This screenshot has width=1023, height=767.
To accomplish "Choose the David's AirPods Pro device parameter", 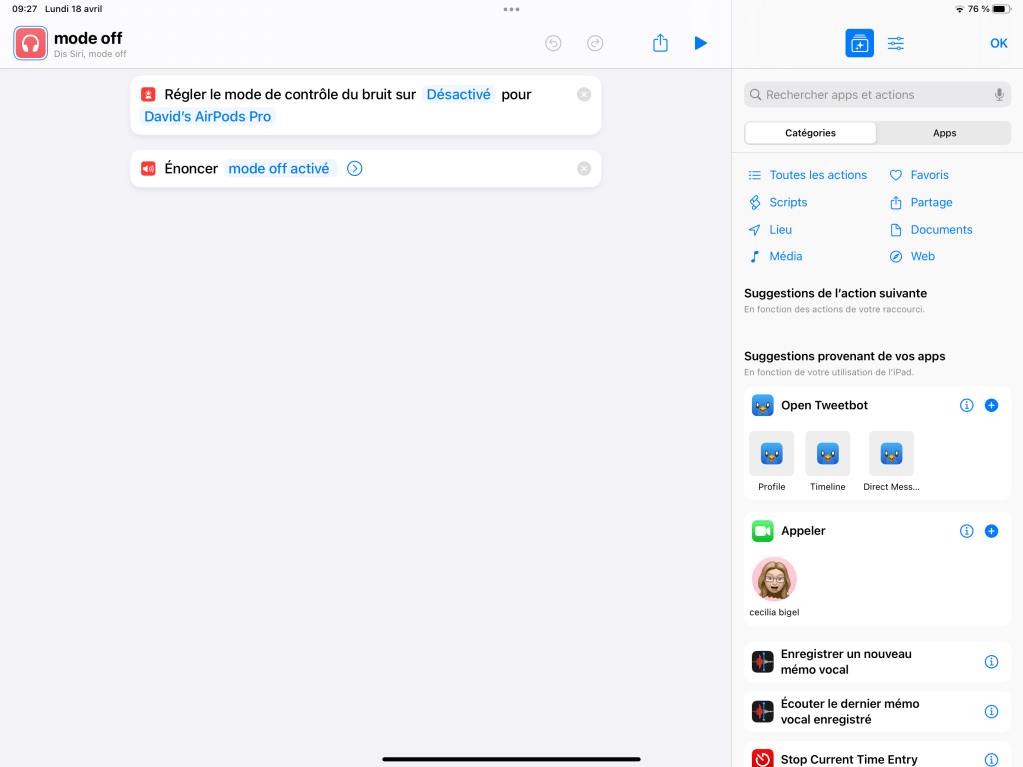I will pos(208,117).
